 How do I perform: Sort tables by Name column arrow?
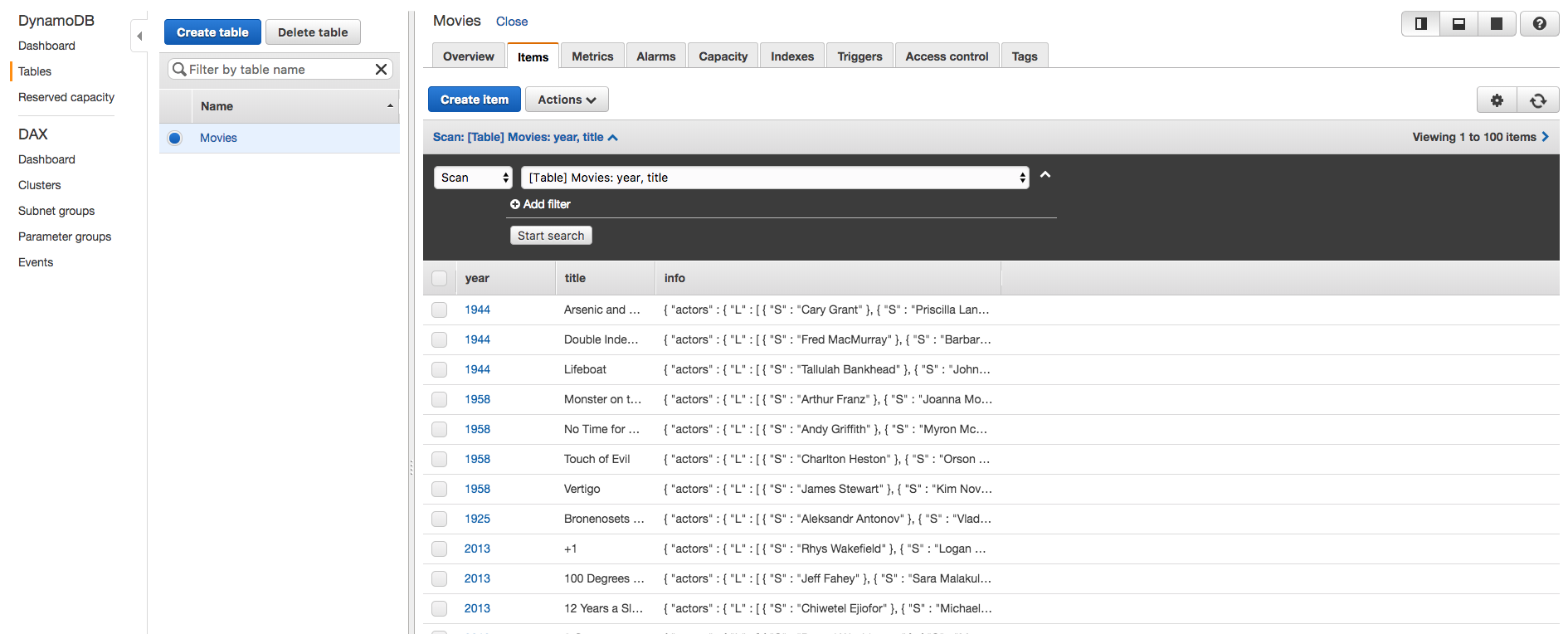[390, 106]
